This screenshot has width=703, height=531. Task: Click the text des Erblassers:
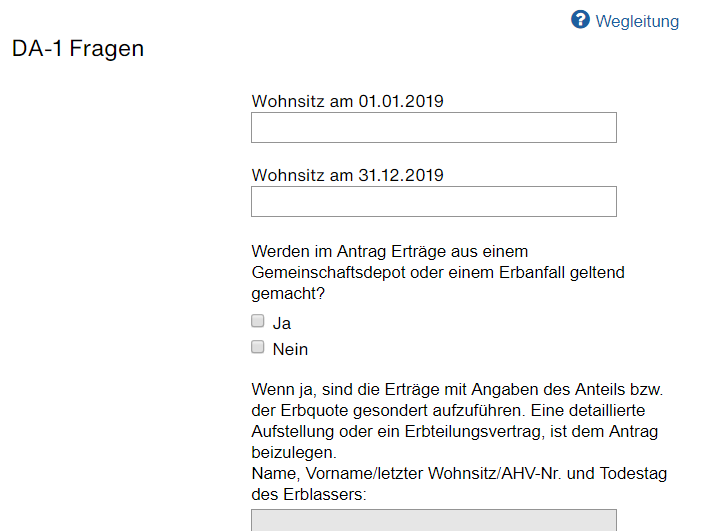308,495
